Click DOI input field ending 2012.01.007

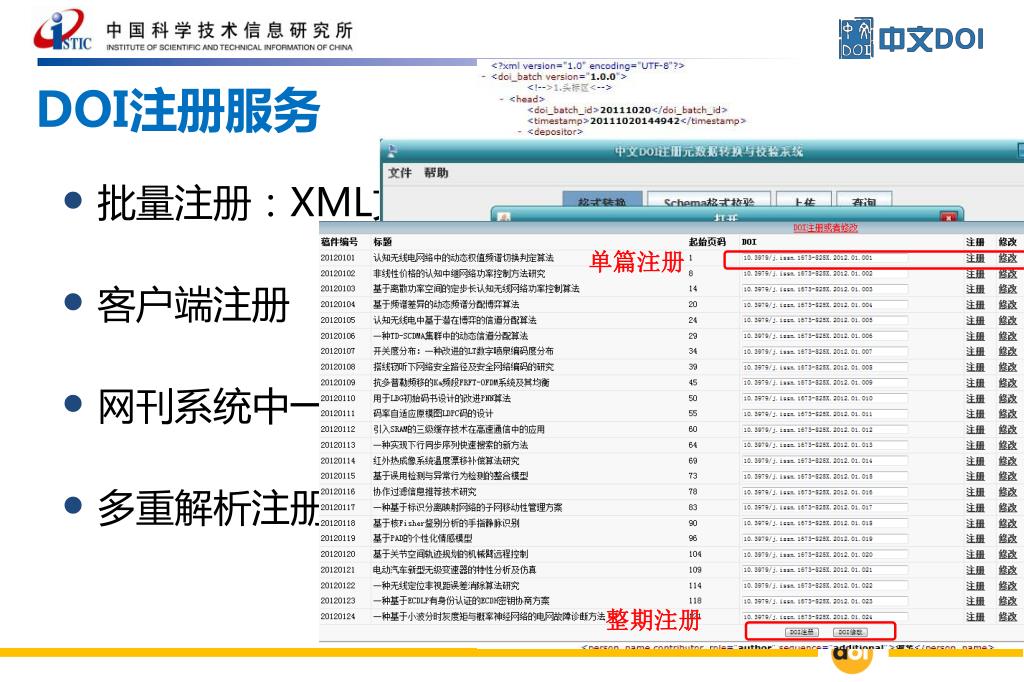click(824, 352)
